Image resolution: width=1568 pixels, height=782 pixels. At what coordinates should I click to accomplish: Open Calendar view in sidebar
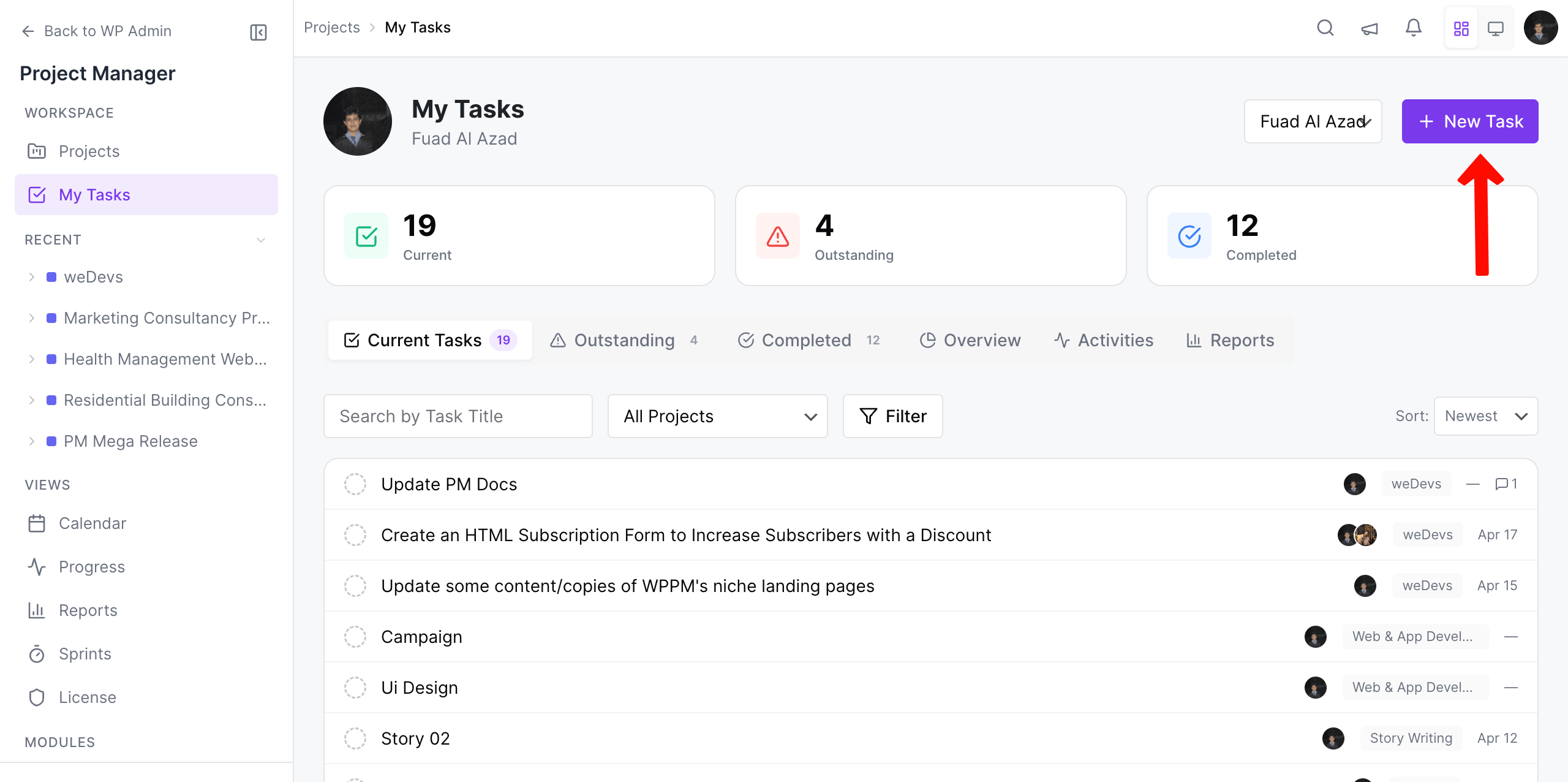point(92,523)
